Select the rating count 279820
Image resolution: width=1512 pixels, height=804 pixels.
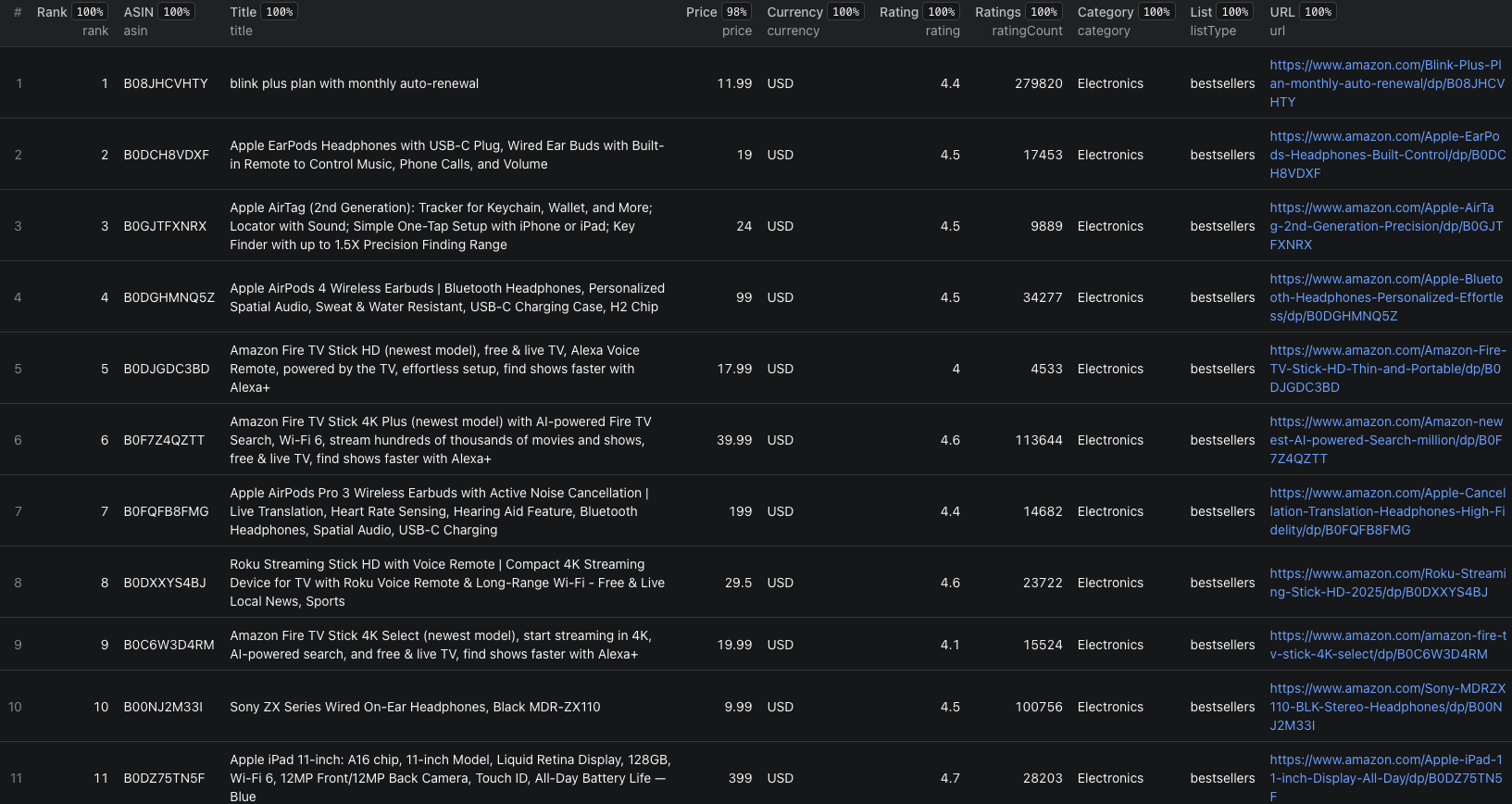coord(1039,83)
